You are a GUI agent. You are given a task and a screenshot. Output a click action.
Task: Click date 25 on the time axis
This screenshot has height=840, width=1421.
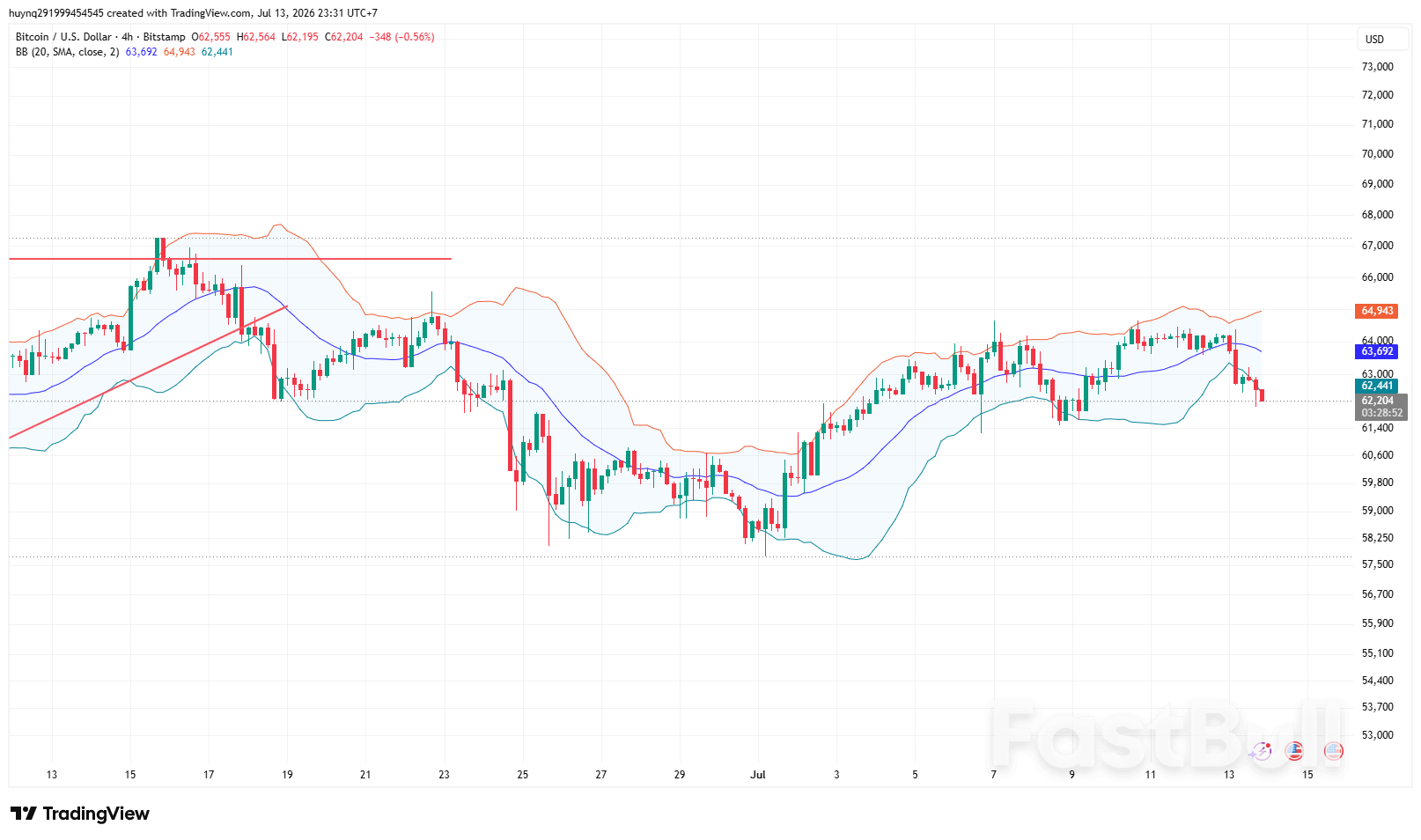[x=523, y=775]
